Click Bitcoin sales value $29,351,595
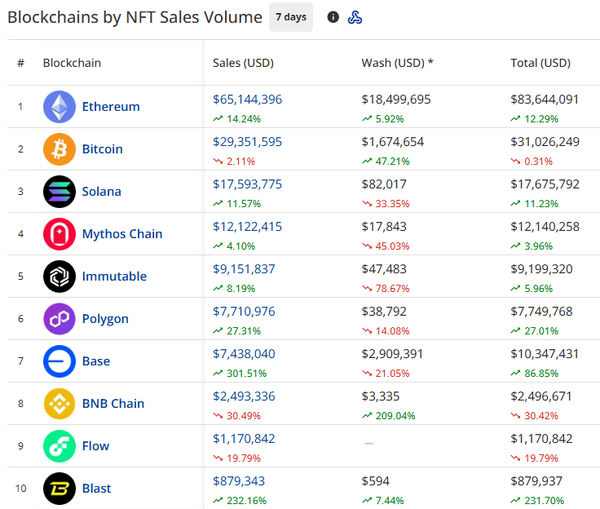 click(x=247, y=142)
